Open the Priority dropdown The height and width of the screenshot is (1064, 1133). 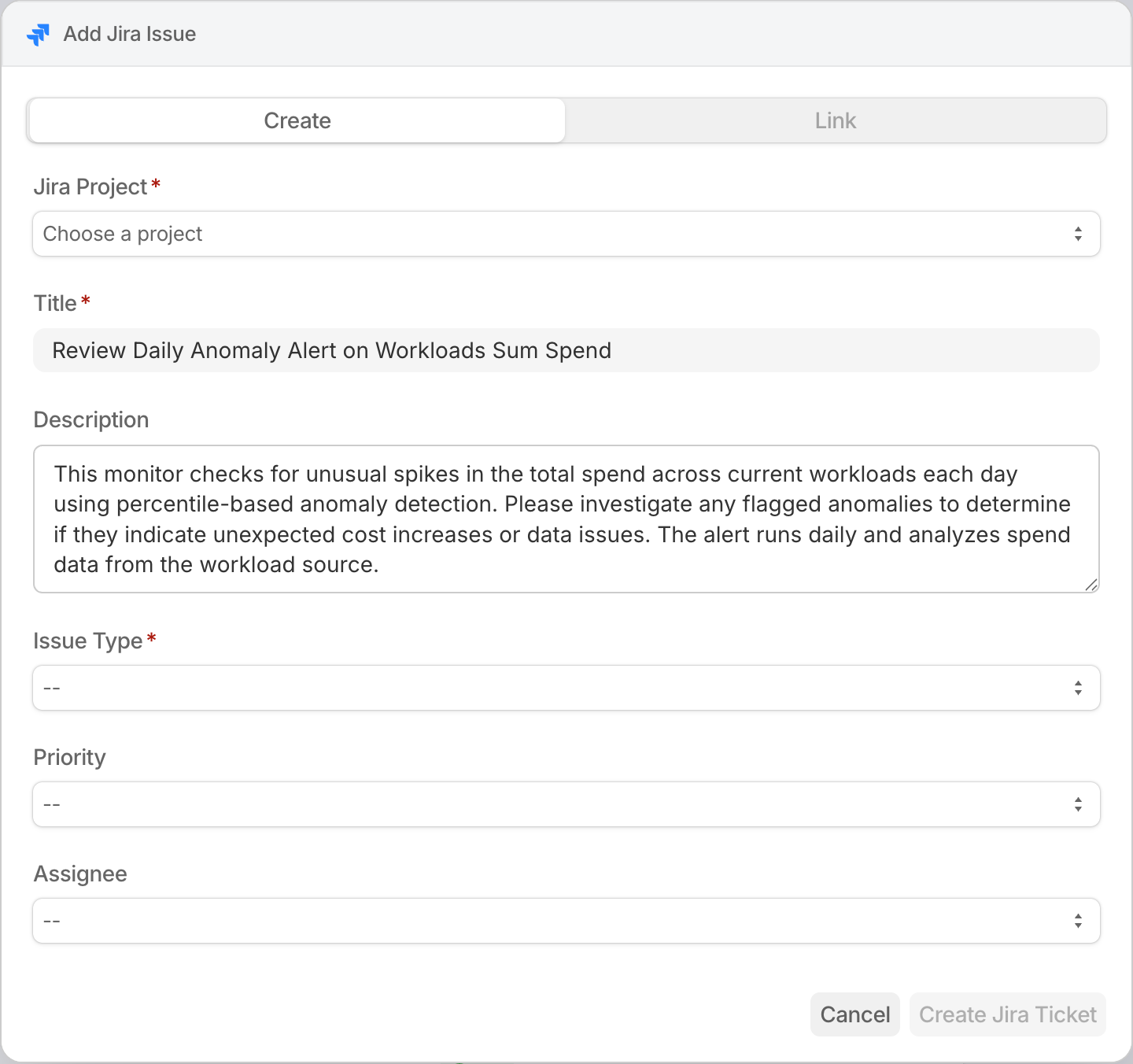[x=566, y=804]
